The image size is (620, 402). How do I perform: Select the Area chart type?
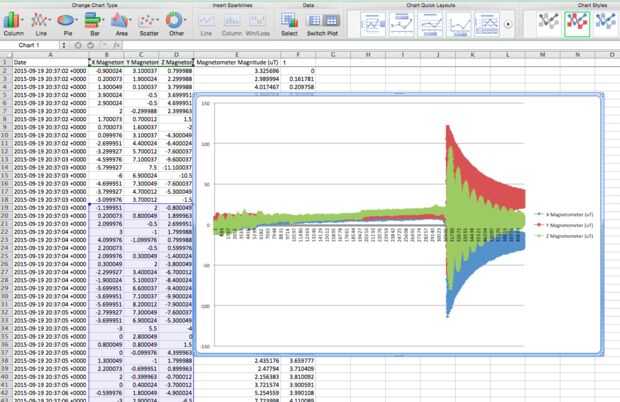121,24
